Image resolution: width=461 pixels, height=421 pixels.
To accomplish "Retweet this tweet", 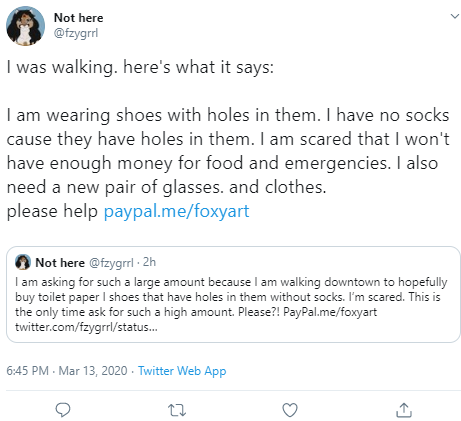I will [x=177, y=410].
